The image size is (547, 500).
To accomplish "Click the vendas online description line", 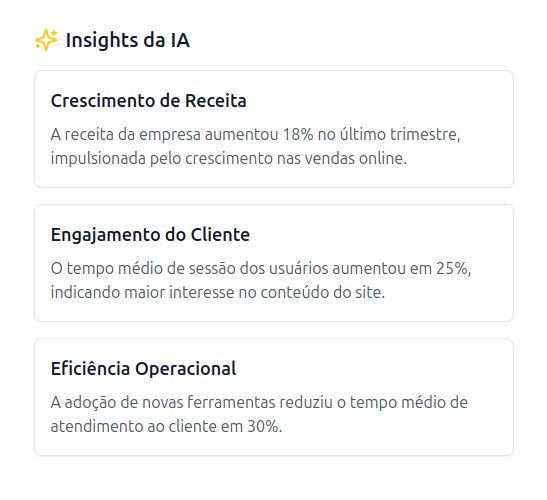I will (x=229, y=158).
